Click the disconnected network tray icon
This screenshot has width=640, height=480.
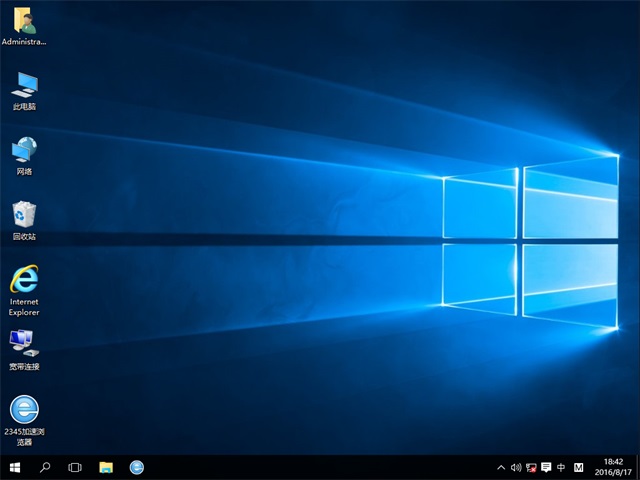[x=531, y=467]
